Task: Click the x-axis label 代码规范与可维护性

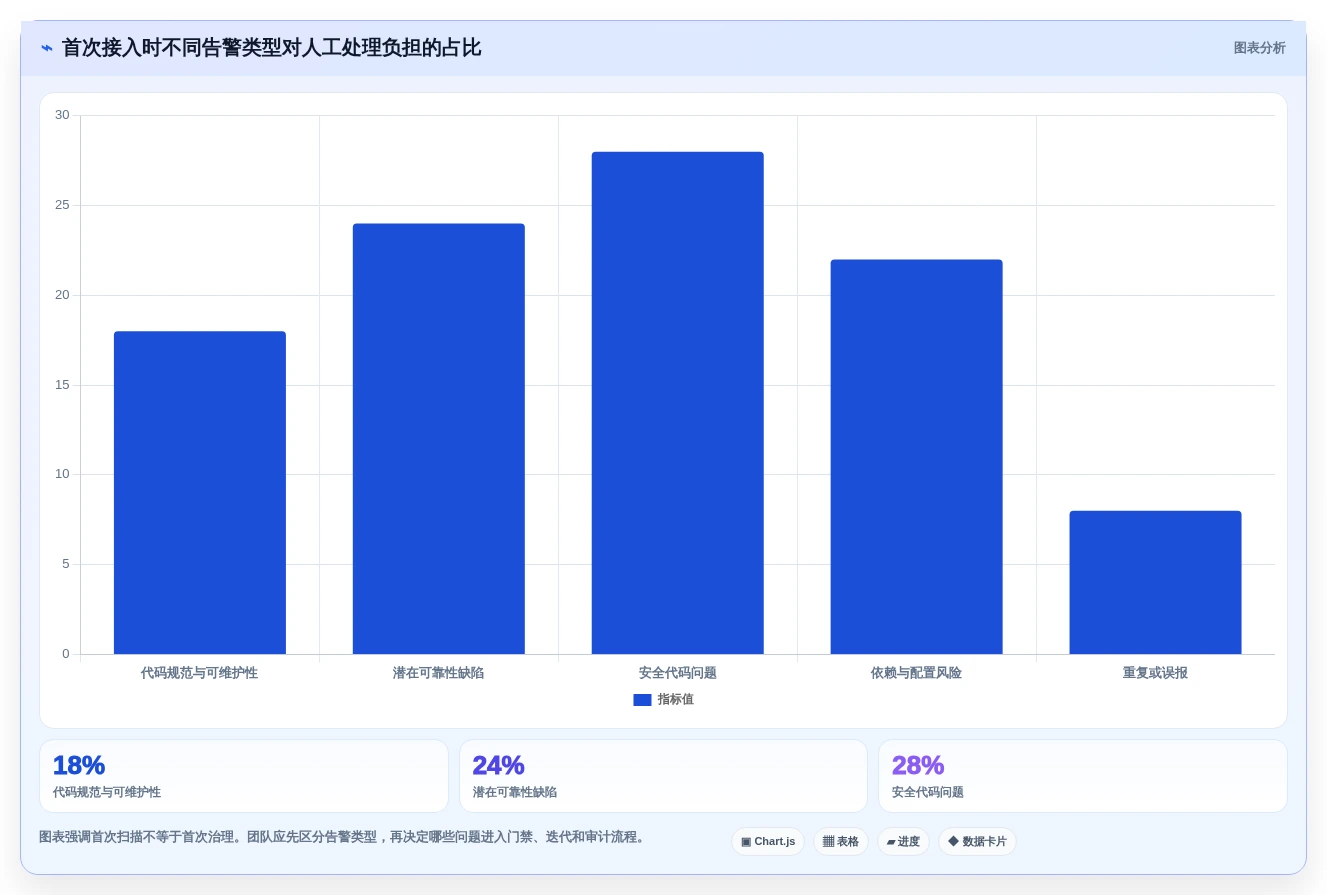Action: (x=199, y=673)
